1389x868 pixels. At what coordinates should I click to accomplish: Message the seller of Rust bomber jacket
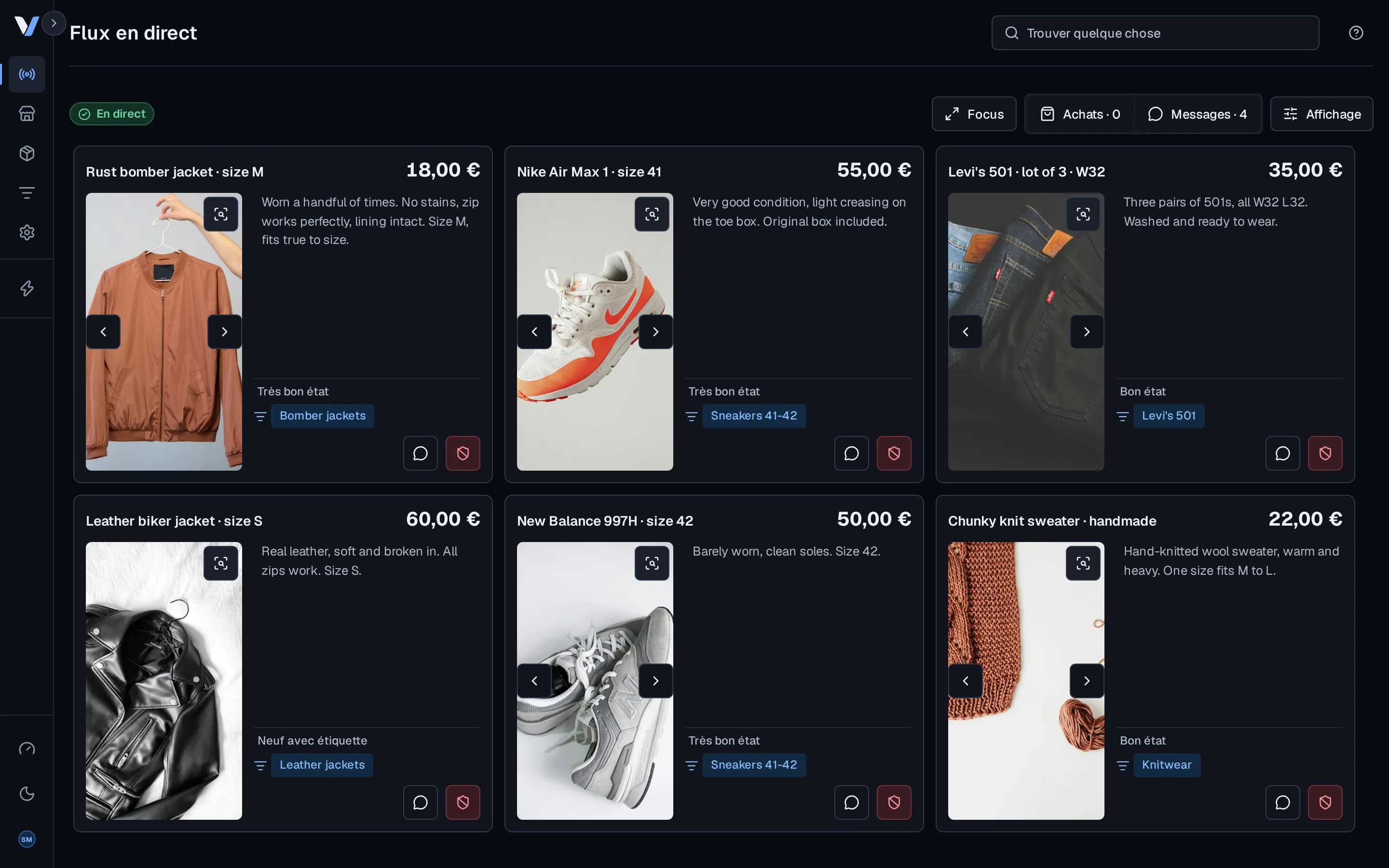coord(421,453)
